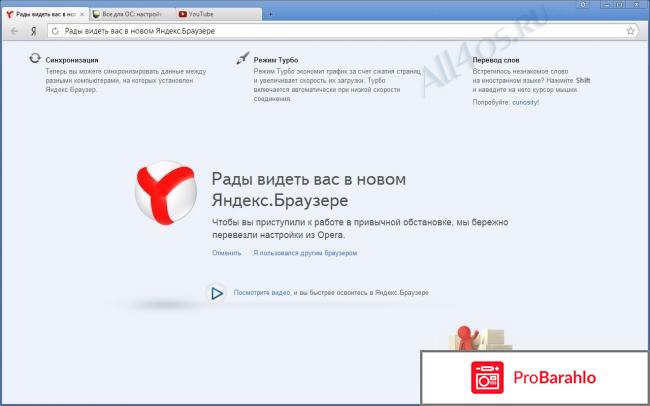Image resolution: width=650 pixels, height=406 pixels.
Task: Click the 'Отменить' link
Action: coord(226,253)
